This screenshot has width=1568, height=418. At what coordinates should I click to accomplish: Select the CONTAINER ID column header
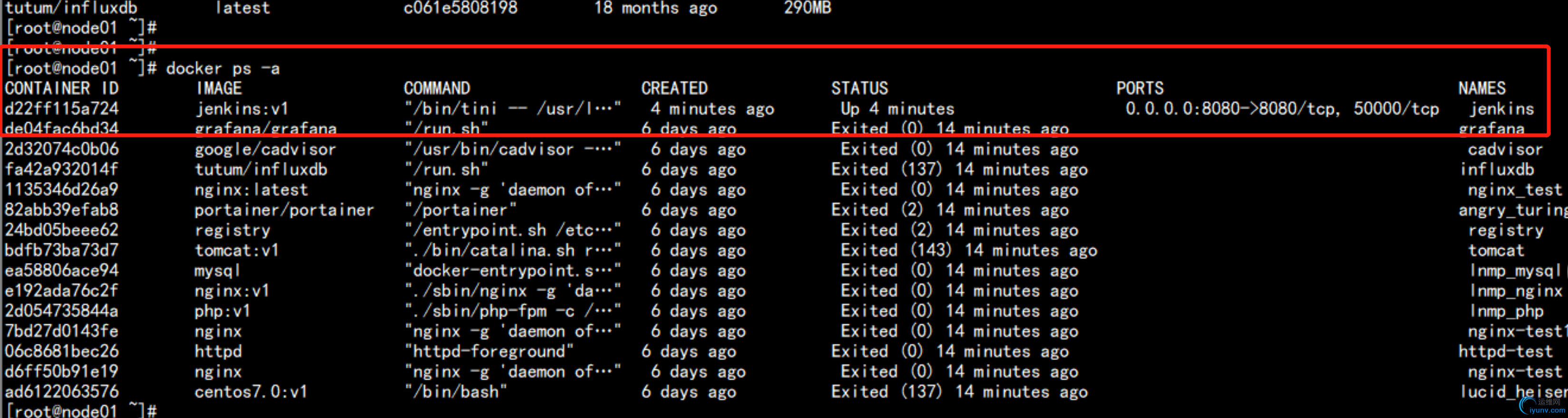(61, 88)
